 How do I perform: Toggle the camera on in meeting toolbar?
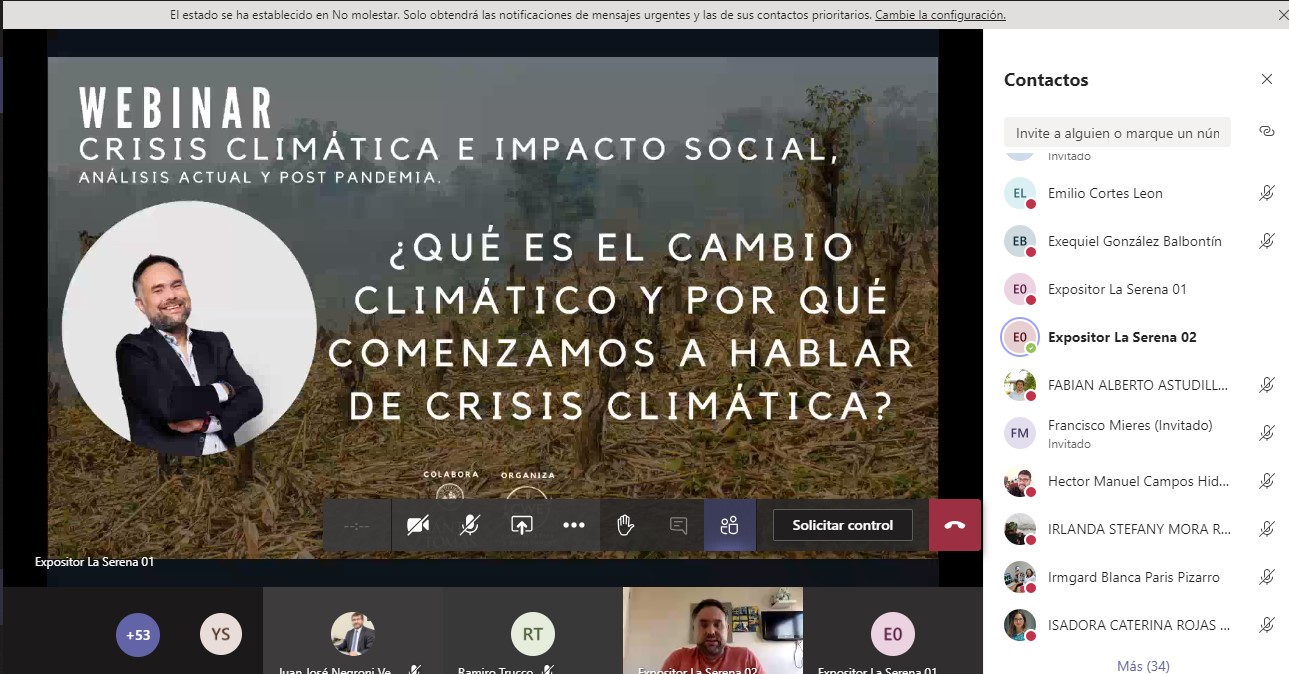click(x=418, y=525)
